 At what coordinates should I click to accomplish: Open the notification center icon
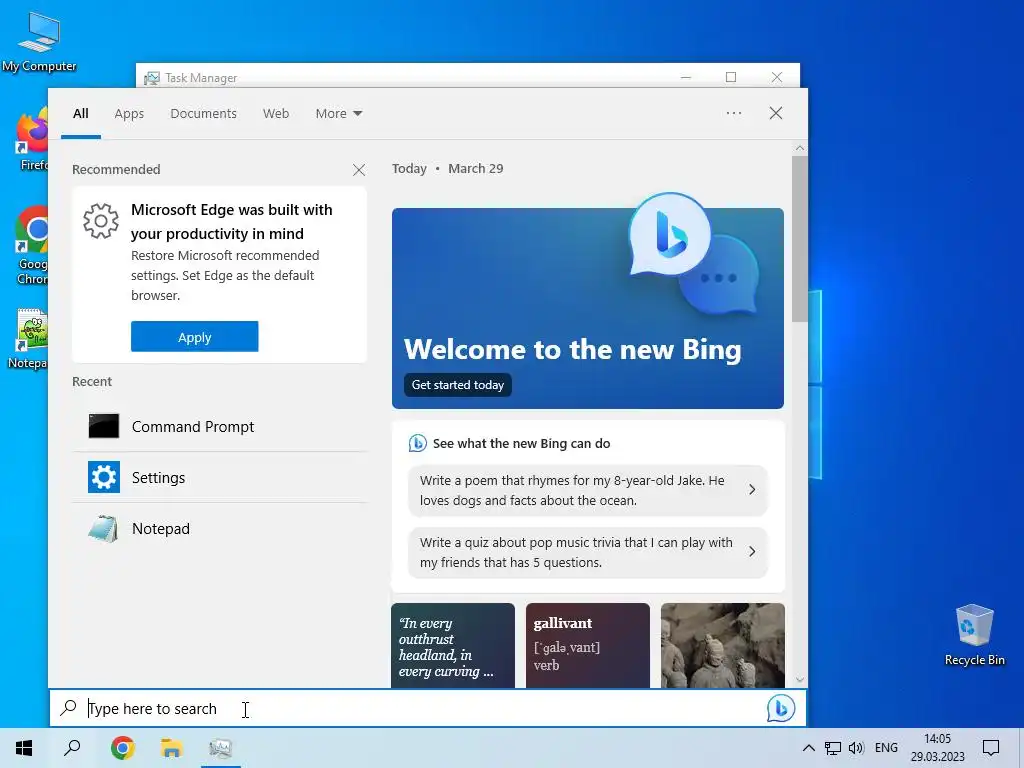[x=991, y=748]
